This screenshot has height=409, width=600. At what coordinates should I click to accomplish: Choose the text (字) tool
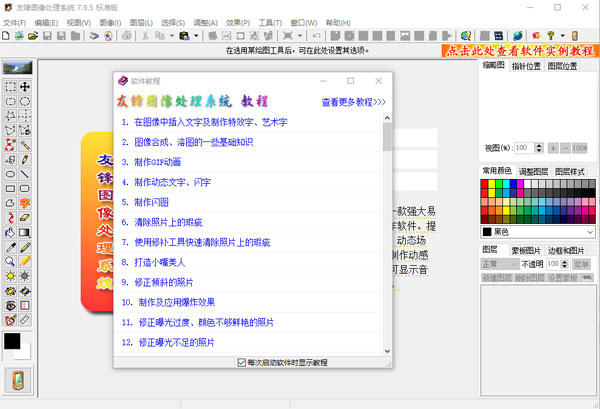(25, 202)
